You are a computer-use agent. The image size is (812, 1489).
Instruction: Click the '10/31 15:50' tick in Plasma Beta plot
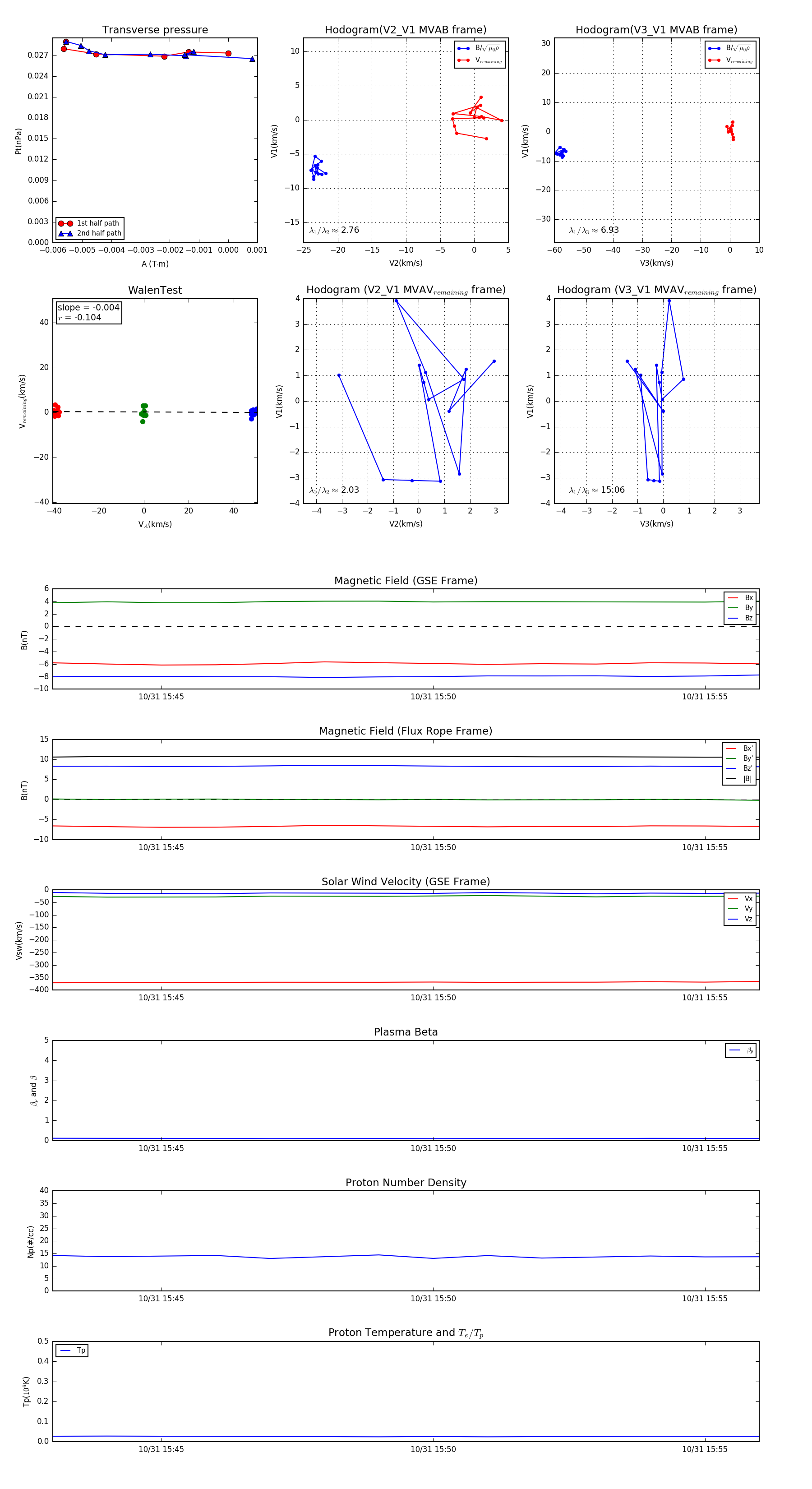(433, 1148)
